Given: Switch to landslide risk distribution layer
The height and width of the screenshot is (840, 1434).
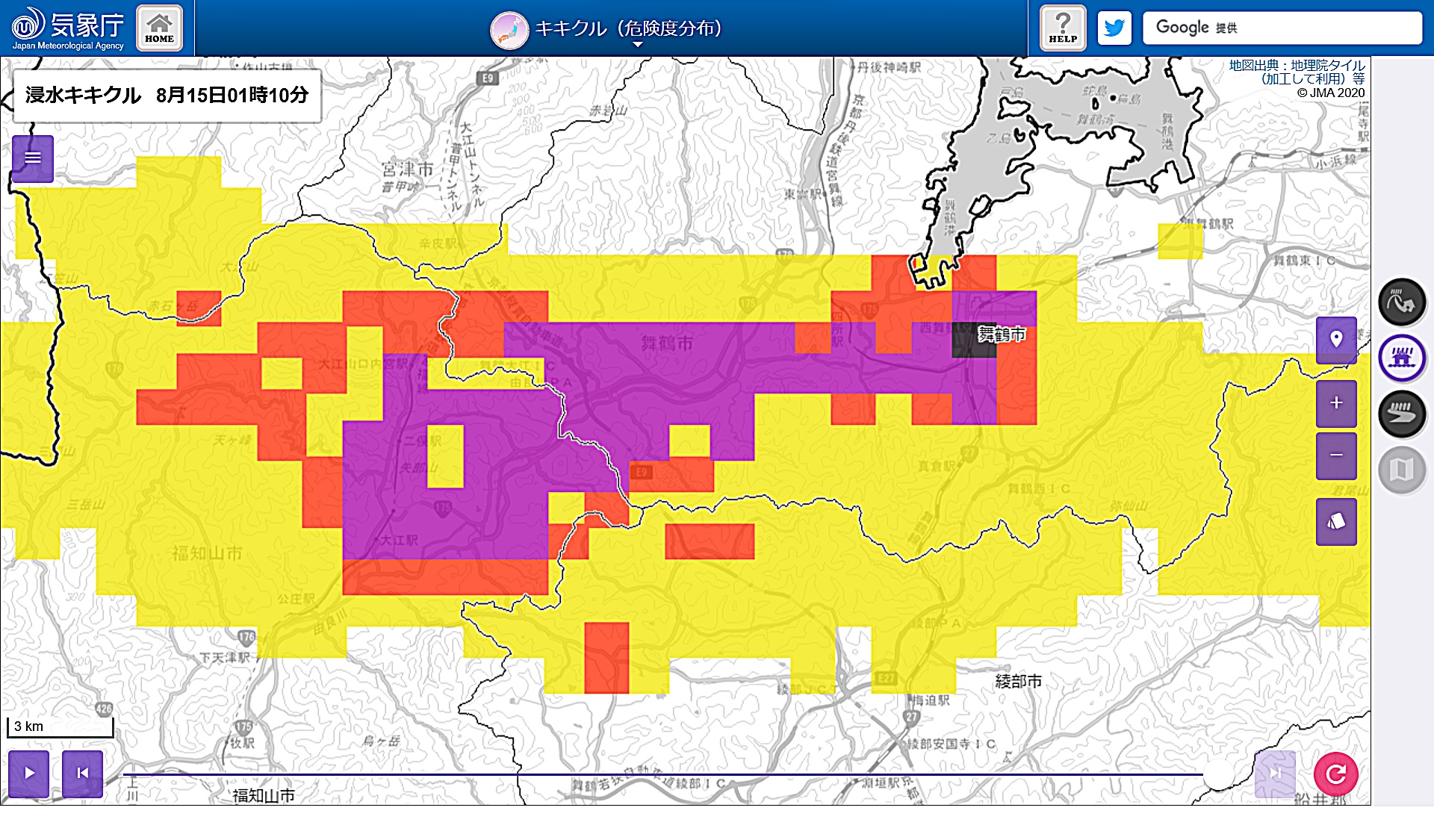Looking at the screenshot, I should [x=1402, y=302].
